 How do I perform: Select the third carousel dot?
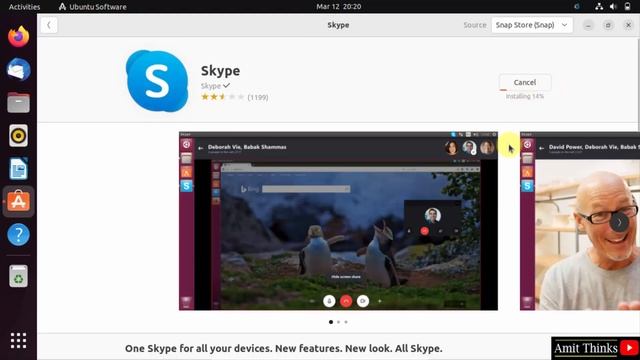pos(346,322)
